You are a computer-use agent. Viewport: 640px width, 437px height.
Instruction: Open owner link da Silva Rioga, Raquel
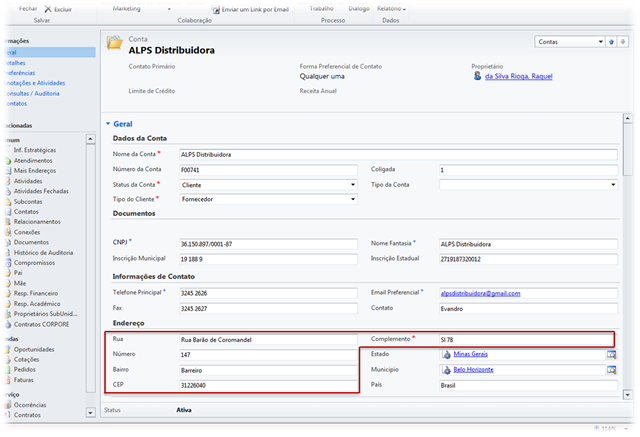coord(518,76)
